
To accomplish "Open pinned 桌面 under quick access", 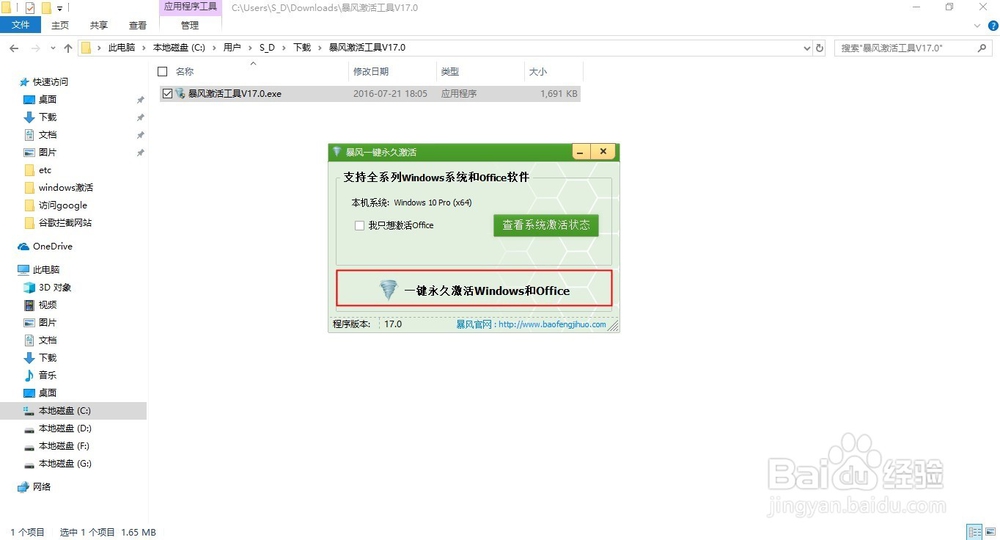I will pos(47,99).
